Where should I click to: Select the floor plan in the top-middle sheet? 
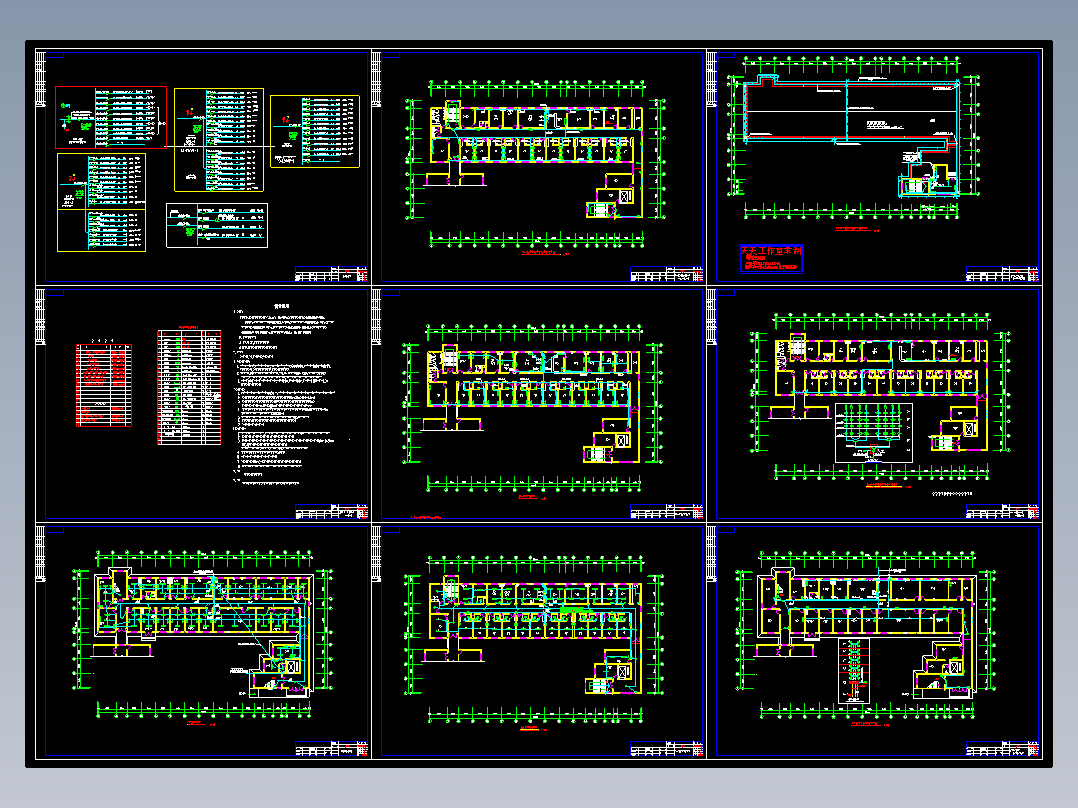(537, 162)
